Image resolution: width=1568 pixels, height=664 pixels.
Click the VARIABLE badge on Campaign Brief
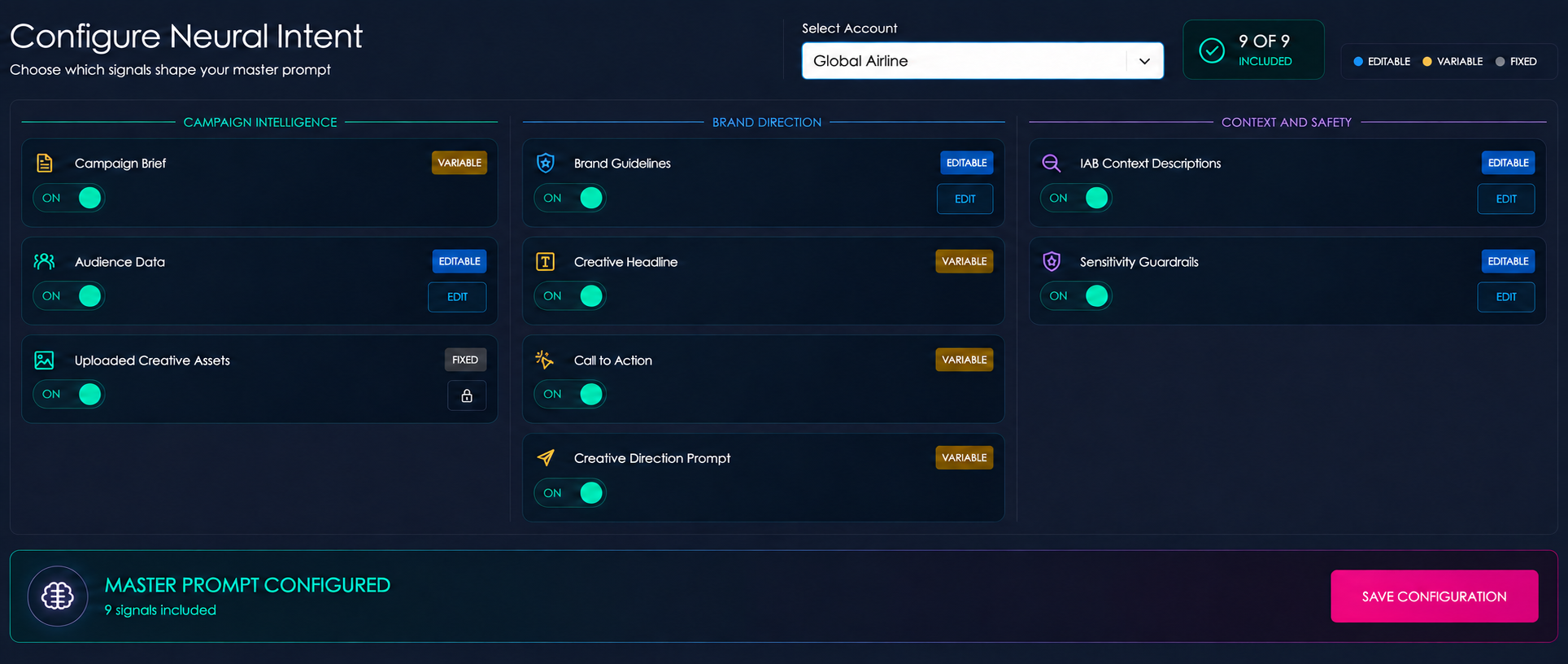(x=460, y=163)
